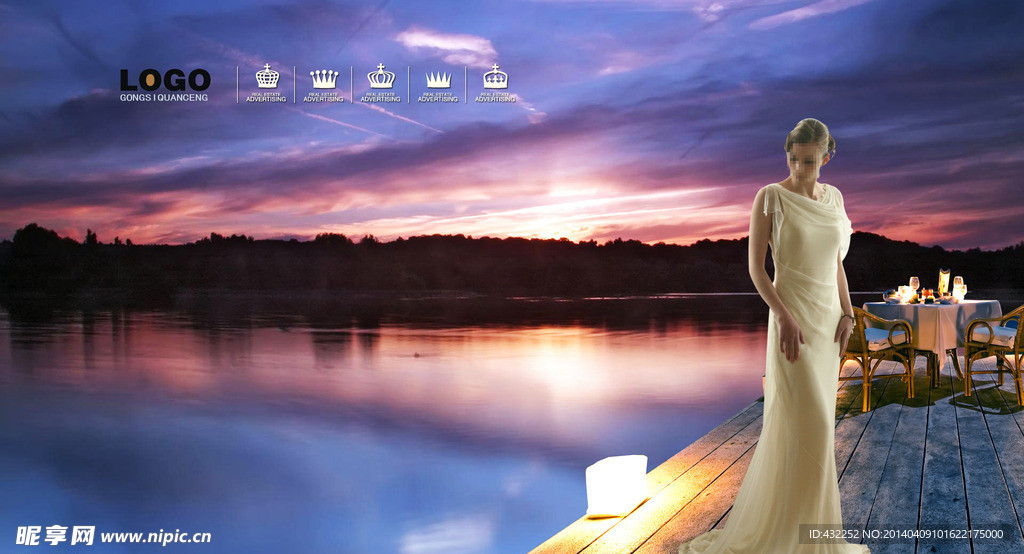Click the black LOGO wordmark
Image resolution: width=1024 pixels, height=554 pixels.
(x=165, y=80)
